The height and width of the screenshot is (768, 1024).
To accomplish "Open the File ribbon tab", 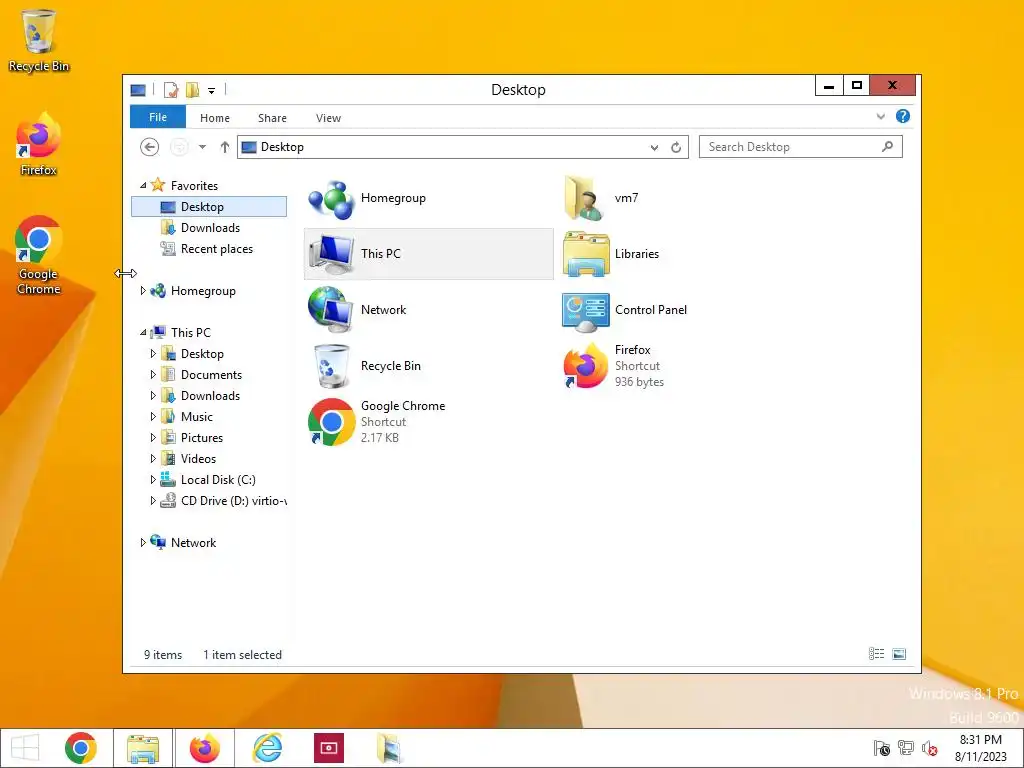I will point(158,118).
